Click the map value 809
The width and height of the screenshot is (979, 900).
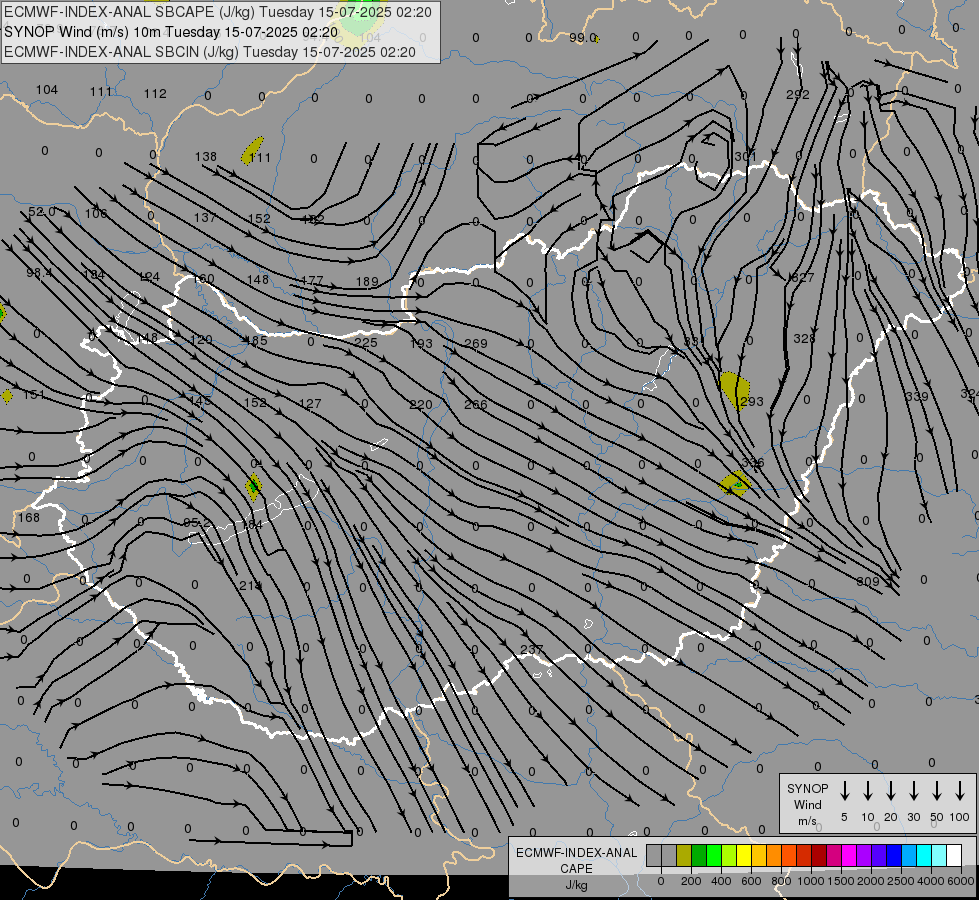pos(868,582)
